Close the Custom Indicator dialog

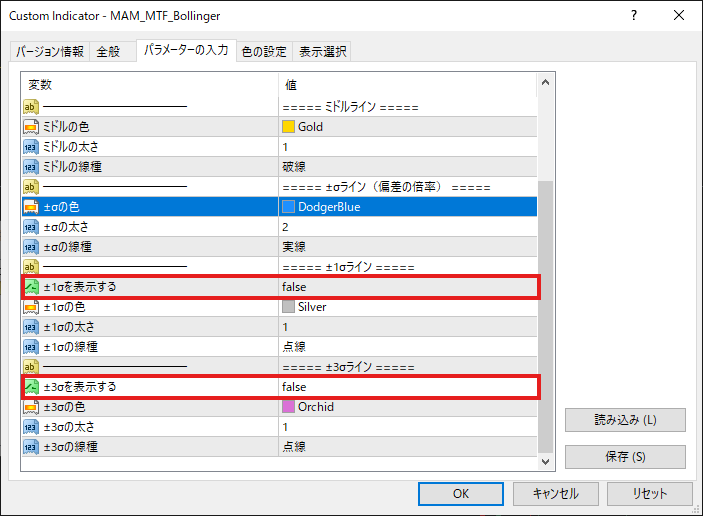pyautogui.click(x=679, y=15)
